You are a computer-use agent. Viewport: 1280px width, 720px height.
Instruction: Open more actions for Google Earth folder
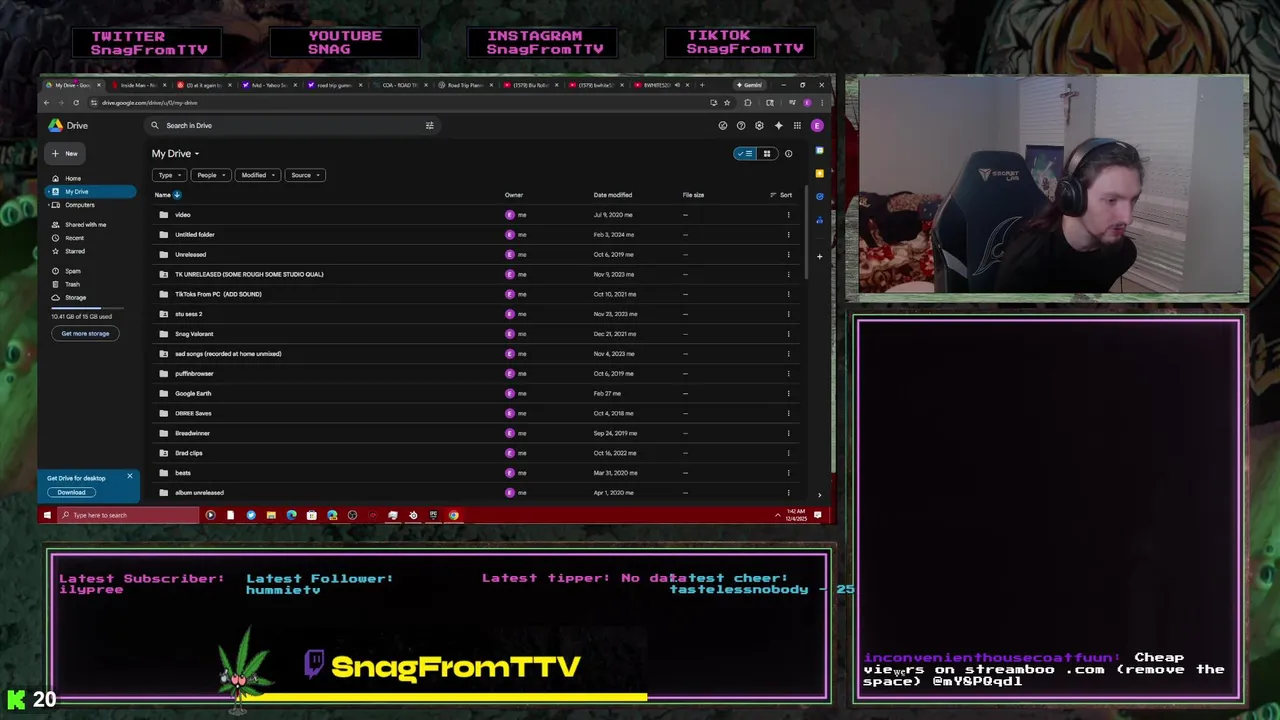(x=788, y=393)
